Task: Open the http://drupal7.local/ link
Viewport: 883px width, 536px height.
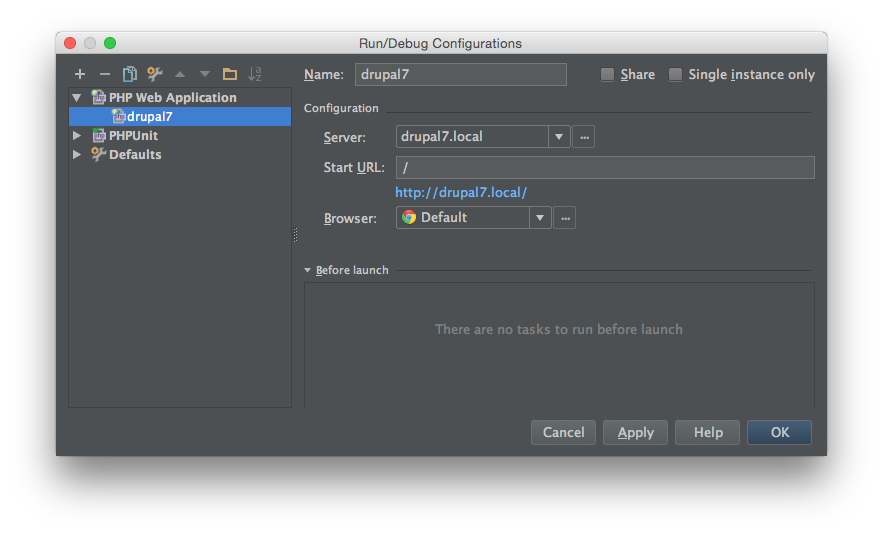Action: (x=461, y=193)
